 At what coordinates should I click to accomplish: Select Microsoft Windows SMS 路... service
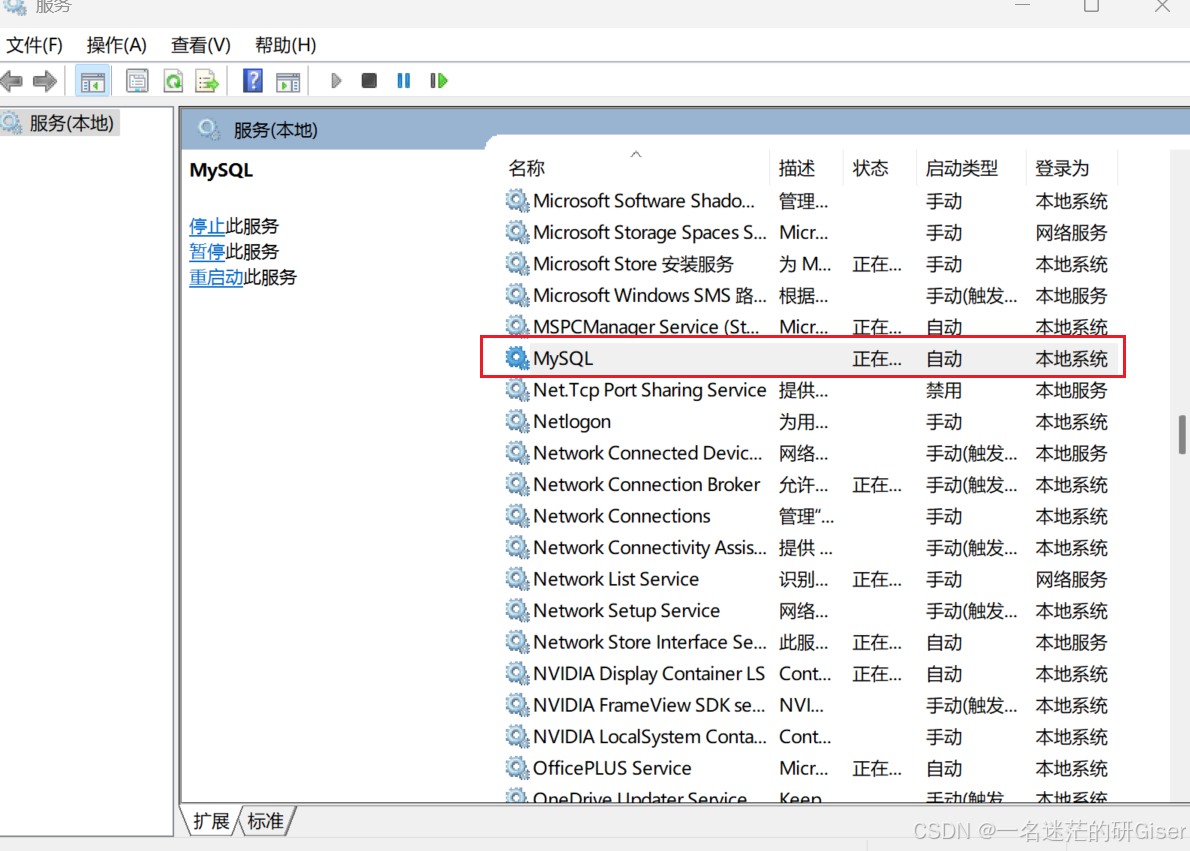coord(650,295)
